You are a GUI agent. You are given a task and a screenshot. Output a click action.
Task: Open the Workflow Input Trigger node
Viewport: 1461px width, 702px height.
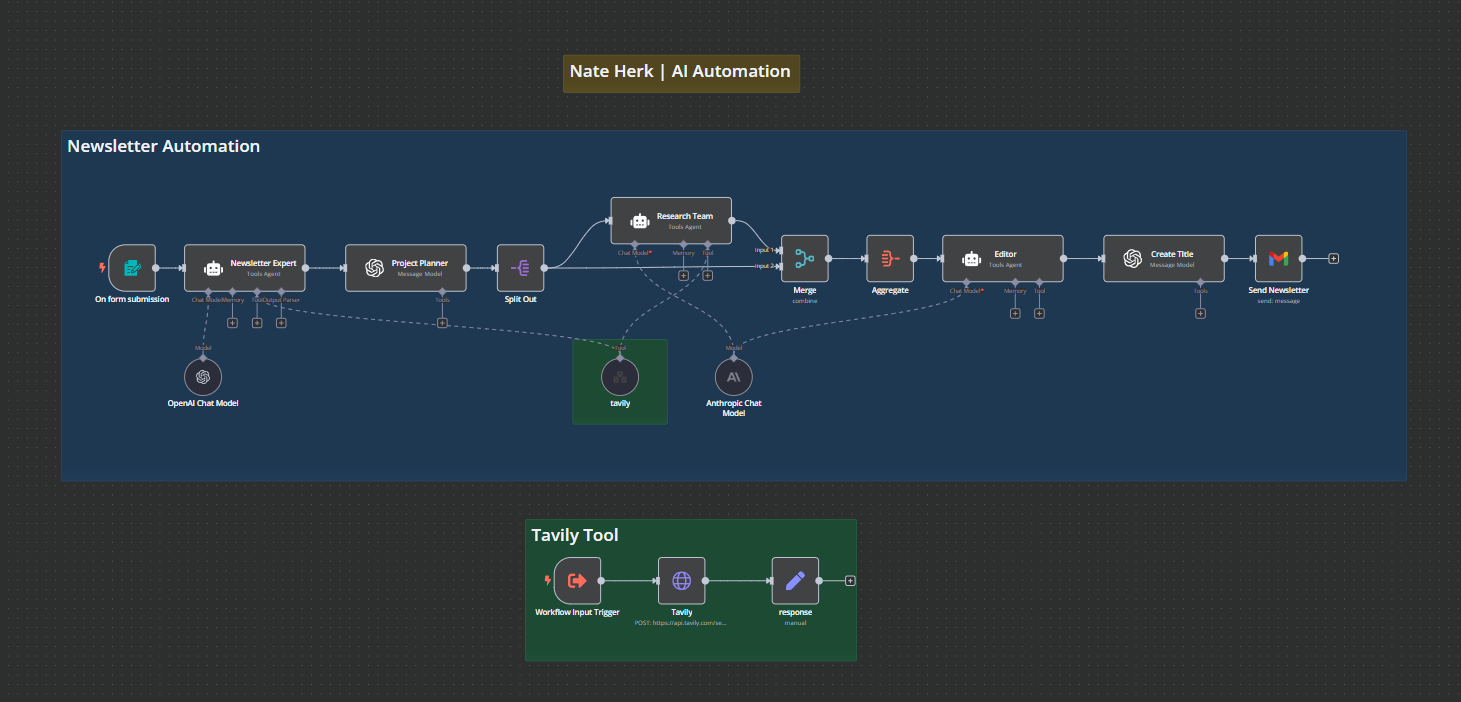click(x=577, y=581)
